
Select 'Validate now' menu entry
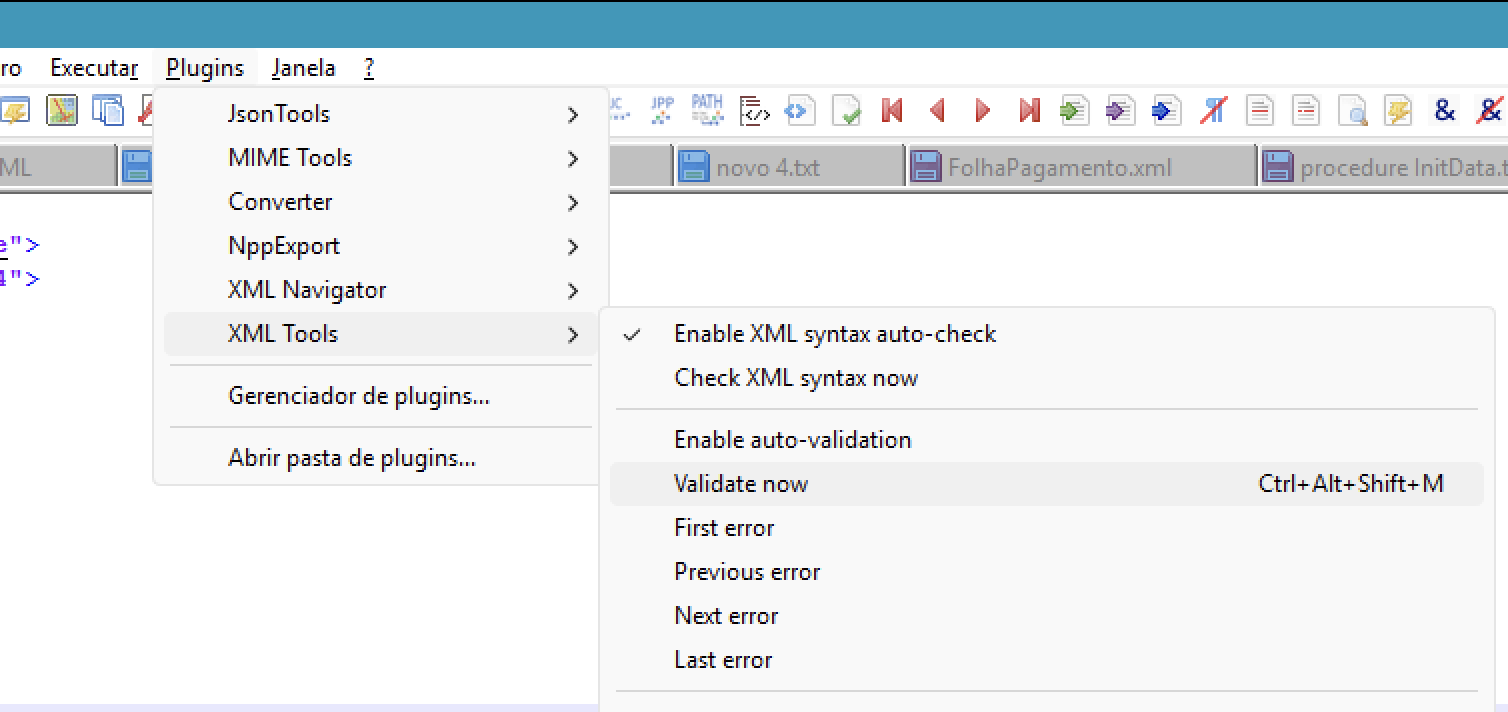pos(741,484)
